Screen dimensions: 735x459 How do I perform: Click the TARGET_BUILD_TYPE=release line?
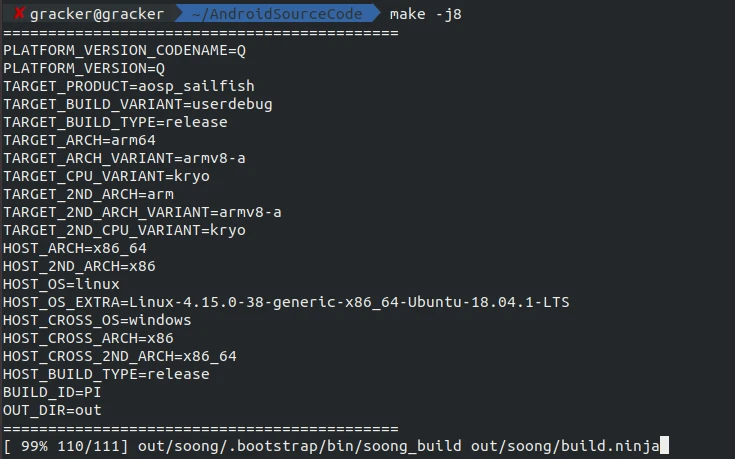point(115,122)
